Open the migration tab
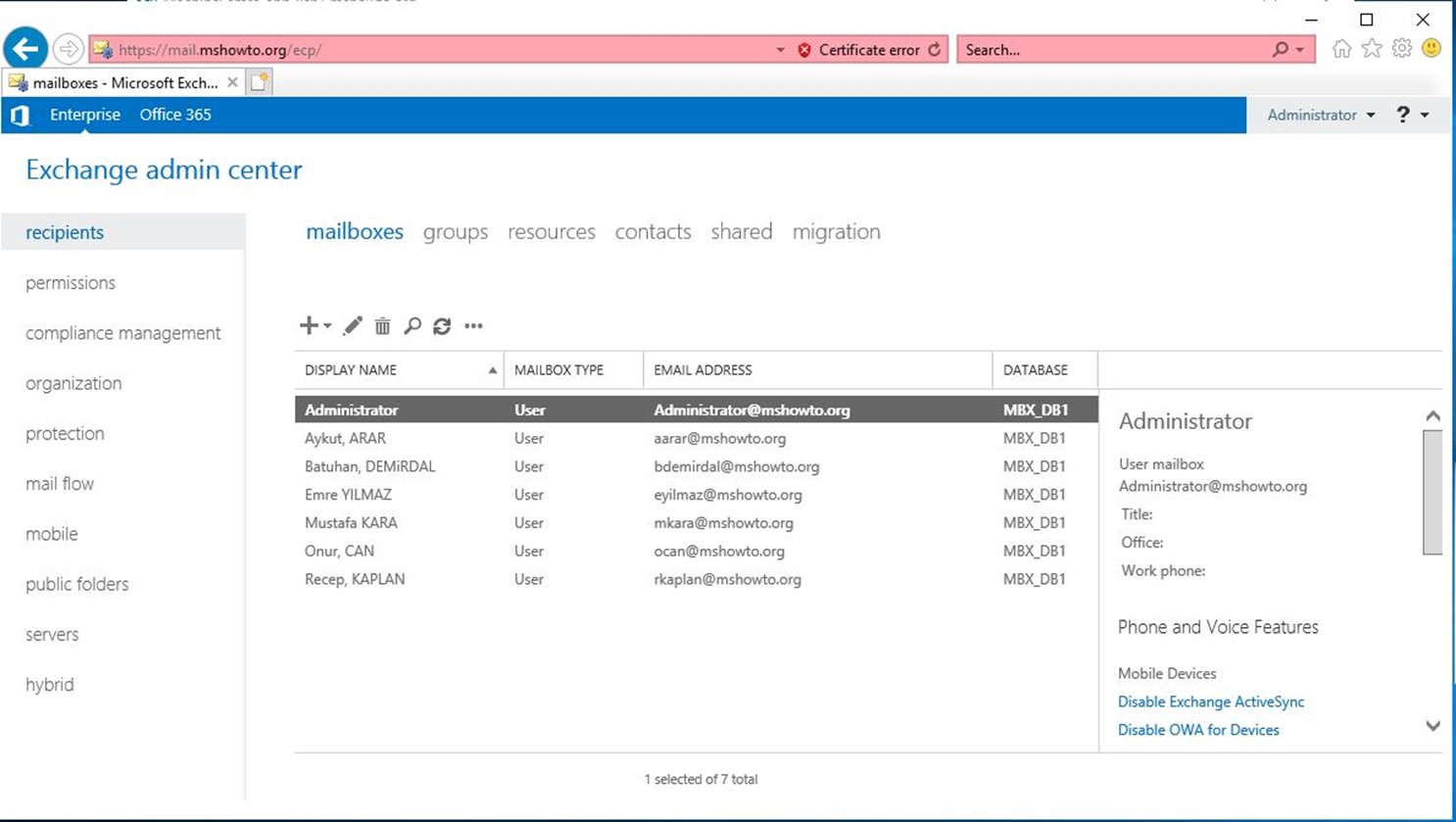 pyautogui.click(x=837, y=232)
